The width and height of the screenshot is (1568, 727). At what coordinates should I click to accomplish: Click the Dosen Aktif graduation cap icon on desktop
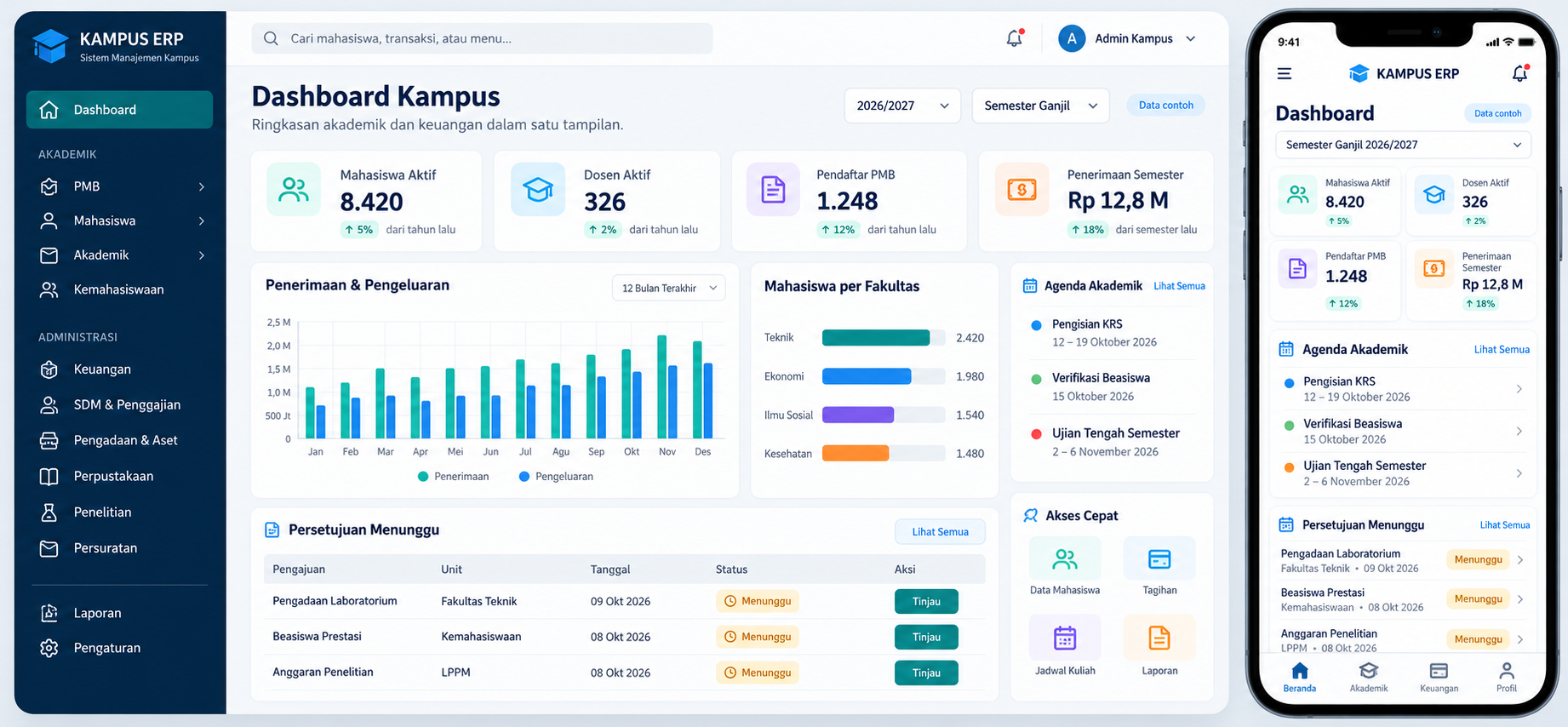click(538, 189)
